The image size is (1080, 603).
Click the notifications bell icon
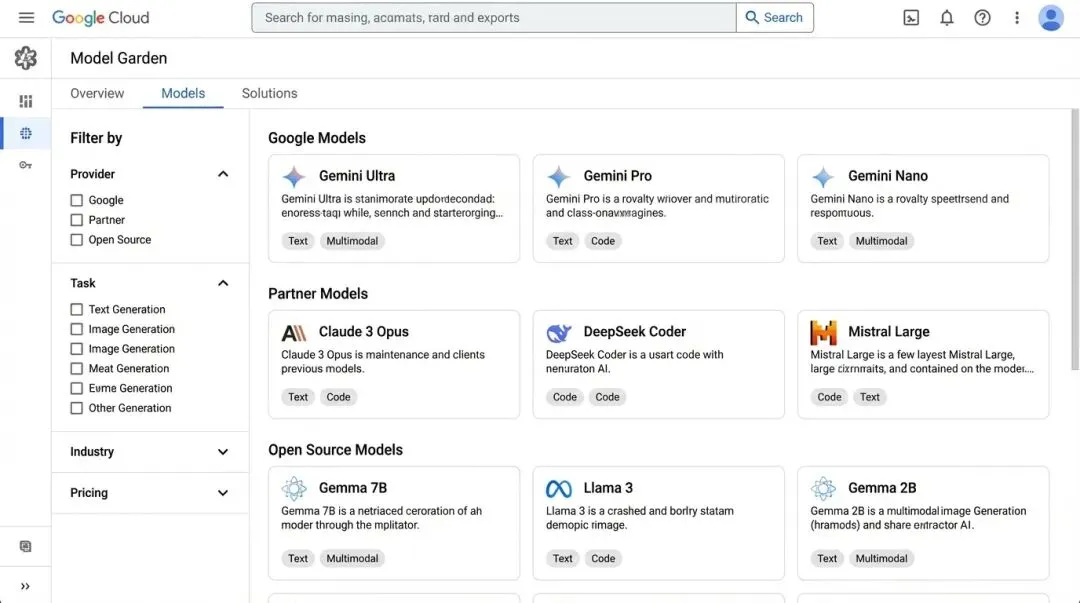(x=947, y=18)
